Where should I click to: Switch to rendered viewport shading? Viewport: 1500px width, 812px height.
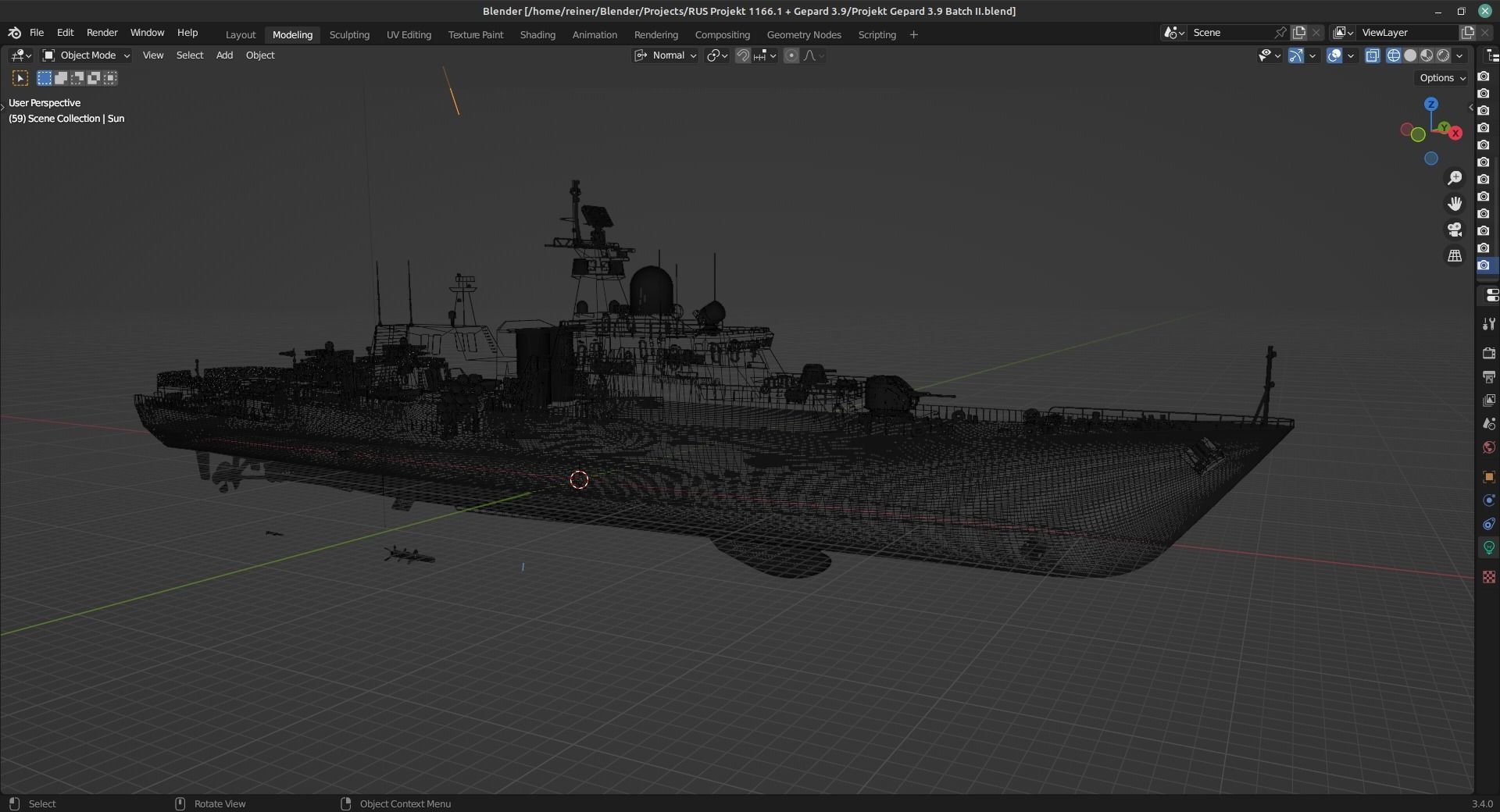[x=1443, y=55]
